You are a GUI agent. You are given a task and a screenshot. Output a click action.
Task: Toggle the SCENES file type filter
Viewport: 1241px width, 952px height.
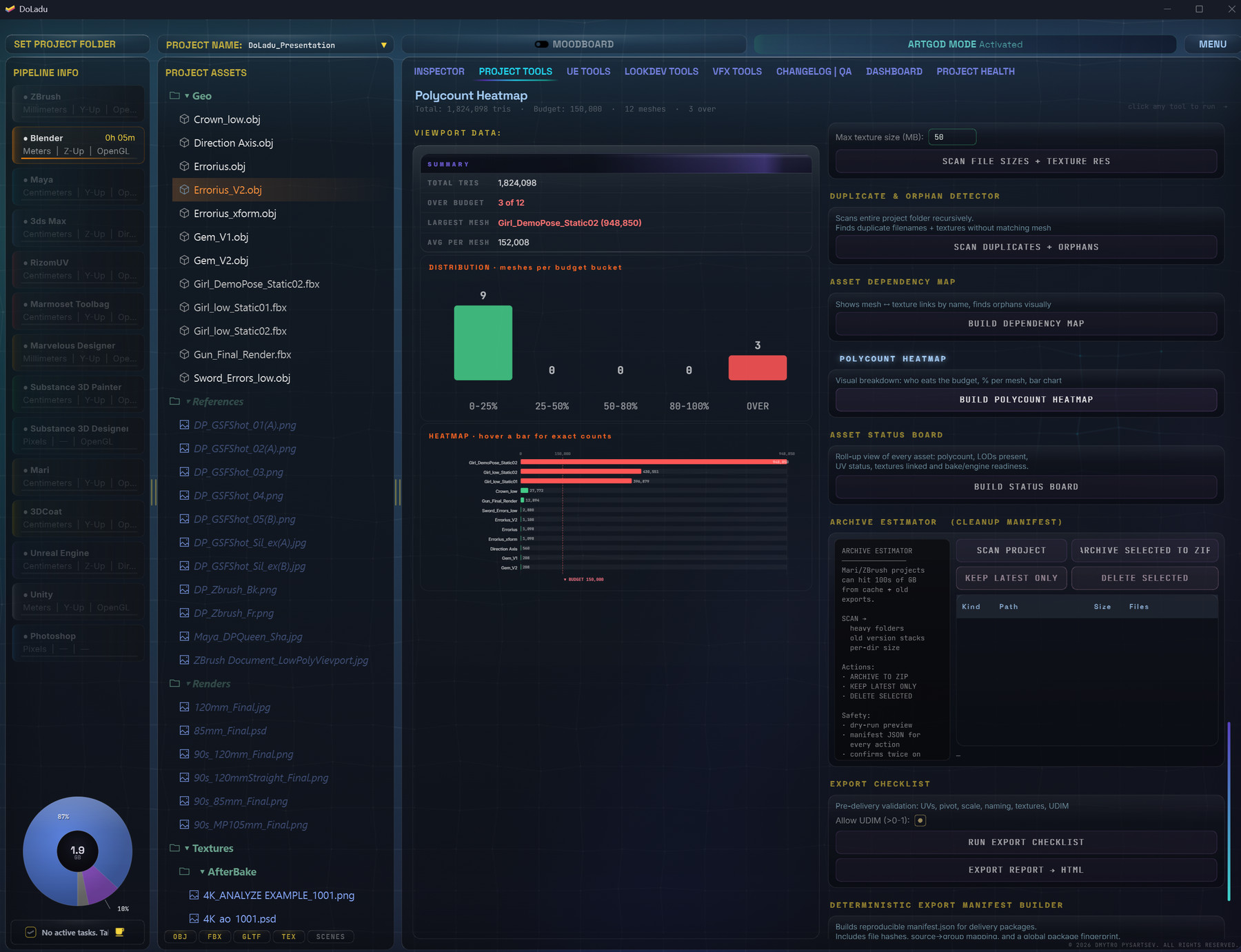pyautogui.click(x=330, y=936)
